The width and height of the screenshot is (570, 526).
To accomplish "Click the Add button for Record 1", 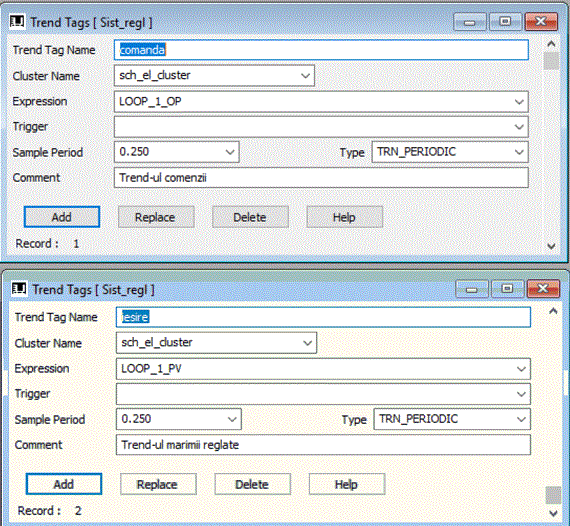I will click(x=62, y=217).
